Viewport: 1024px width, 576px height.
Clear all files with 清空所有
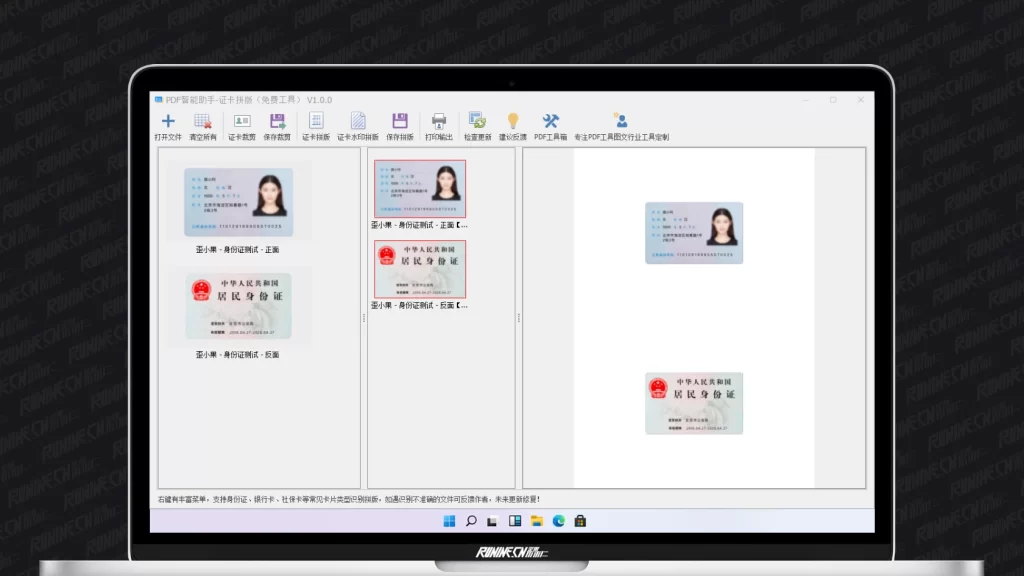coord(203,122)
